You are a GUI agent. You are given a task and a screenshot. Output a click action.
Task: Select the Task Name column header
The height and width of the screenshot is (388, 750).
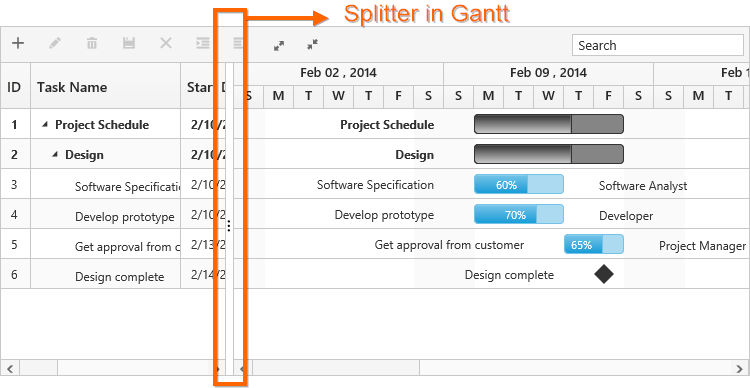tap(106, 86)
